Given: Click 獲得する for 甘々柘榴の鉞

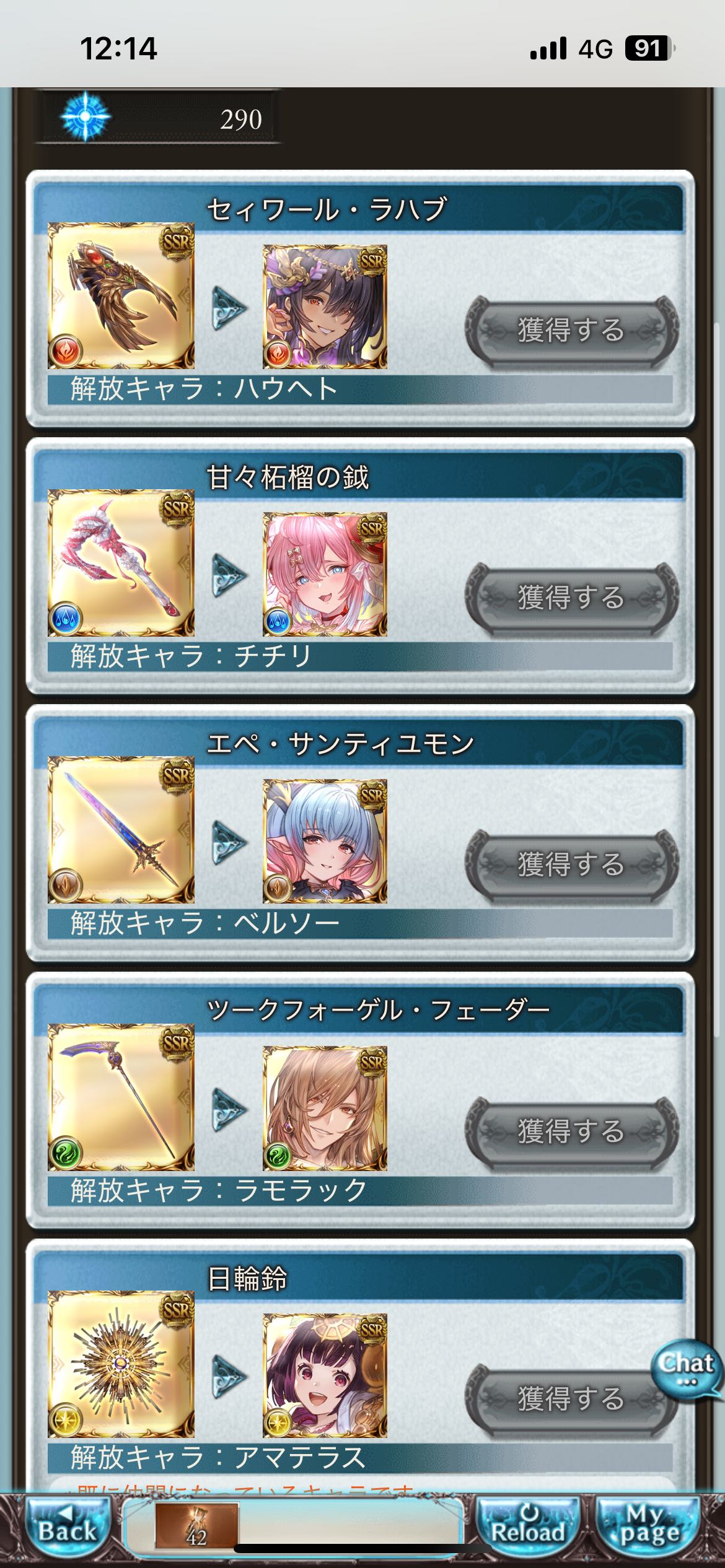Looking at the screenshot, I should tap(572, 598).
